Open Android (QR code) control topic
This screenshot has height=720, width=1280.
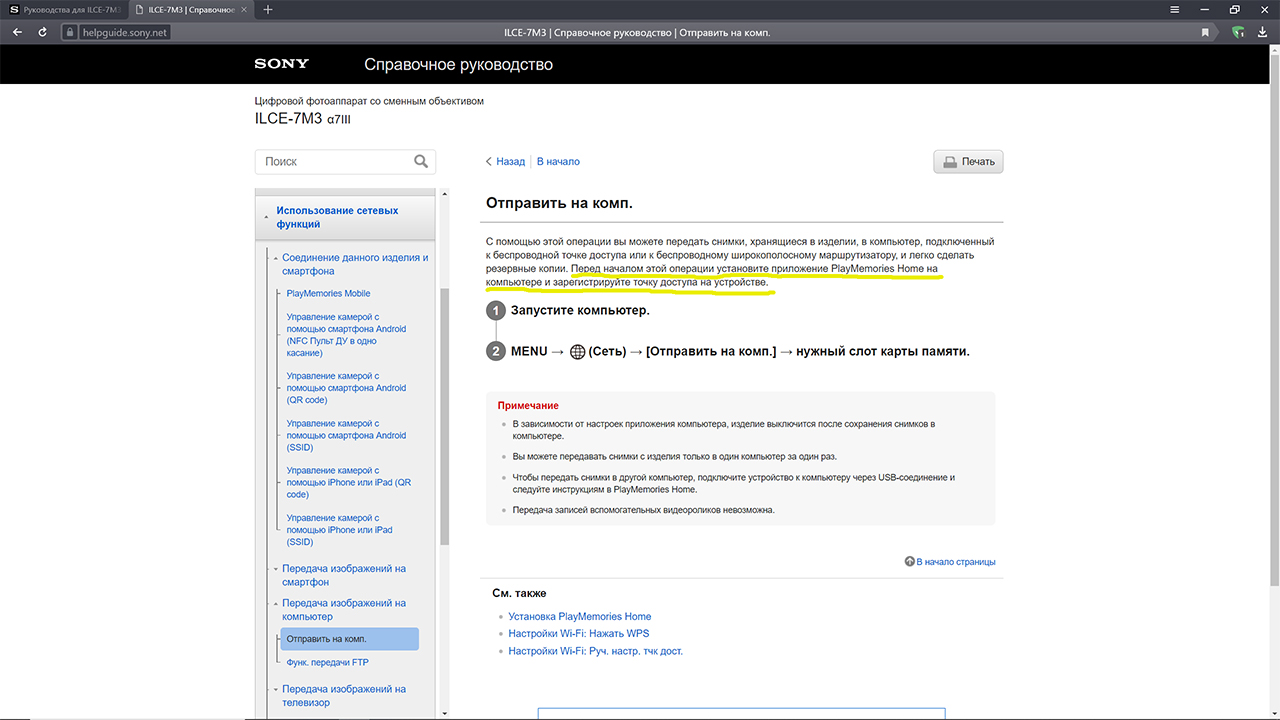coord(346,388)
